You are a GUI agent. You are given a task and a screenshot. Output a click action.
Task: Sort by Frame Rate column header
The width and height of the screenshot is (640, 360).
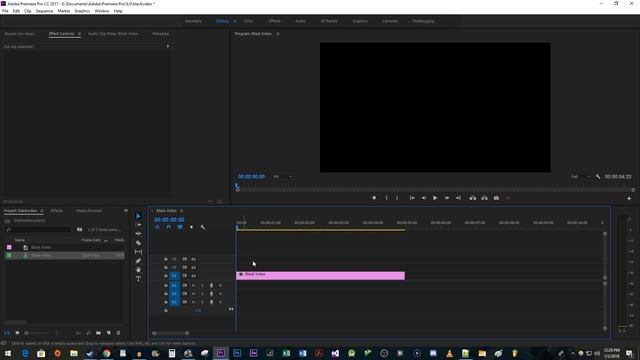pos(91,240)
